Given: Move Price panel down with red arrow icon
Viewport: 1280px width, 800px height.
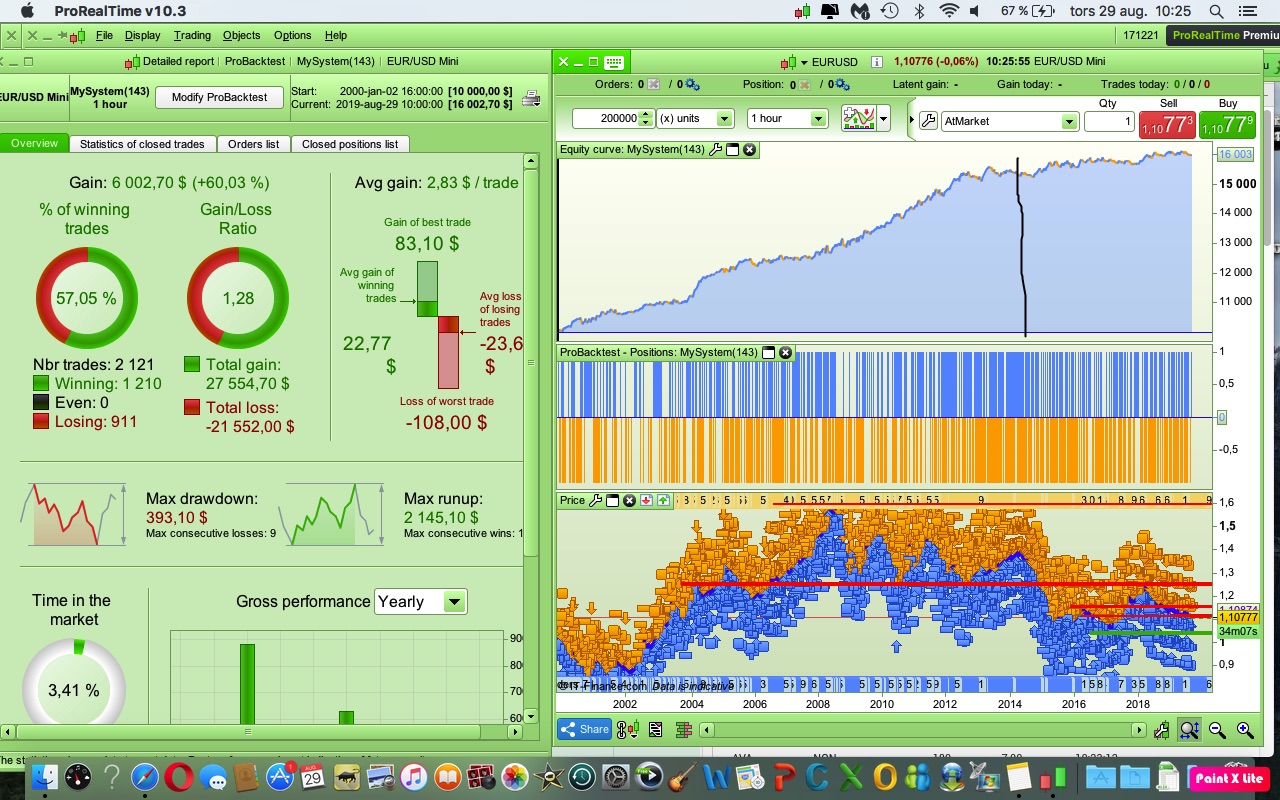Looking at the screenshot, I should [646, 500].
